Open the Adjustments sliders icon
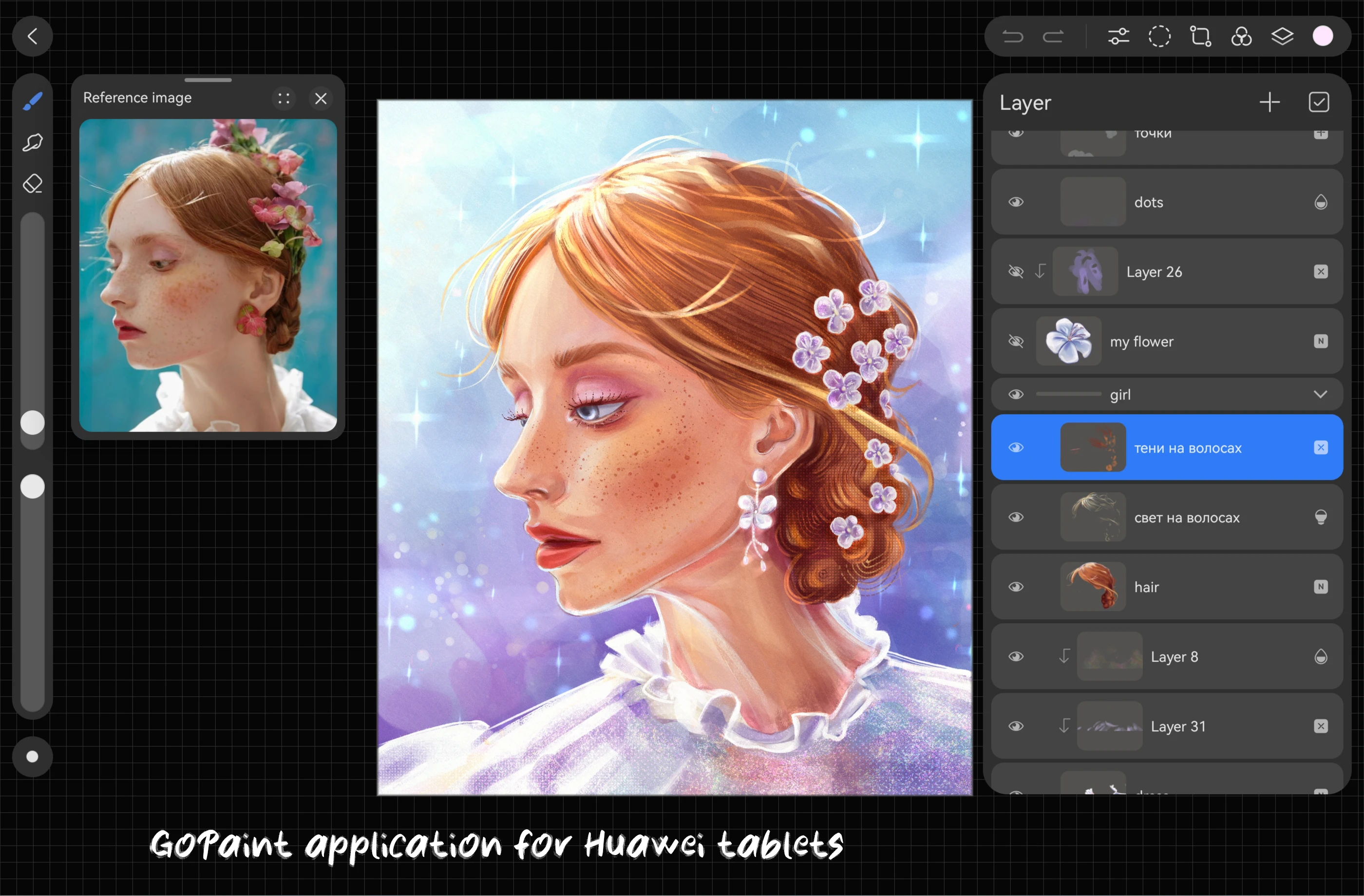This screenshot has height=896, width=1364. [x=1118, y=37]
